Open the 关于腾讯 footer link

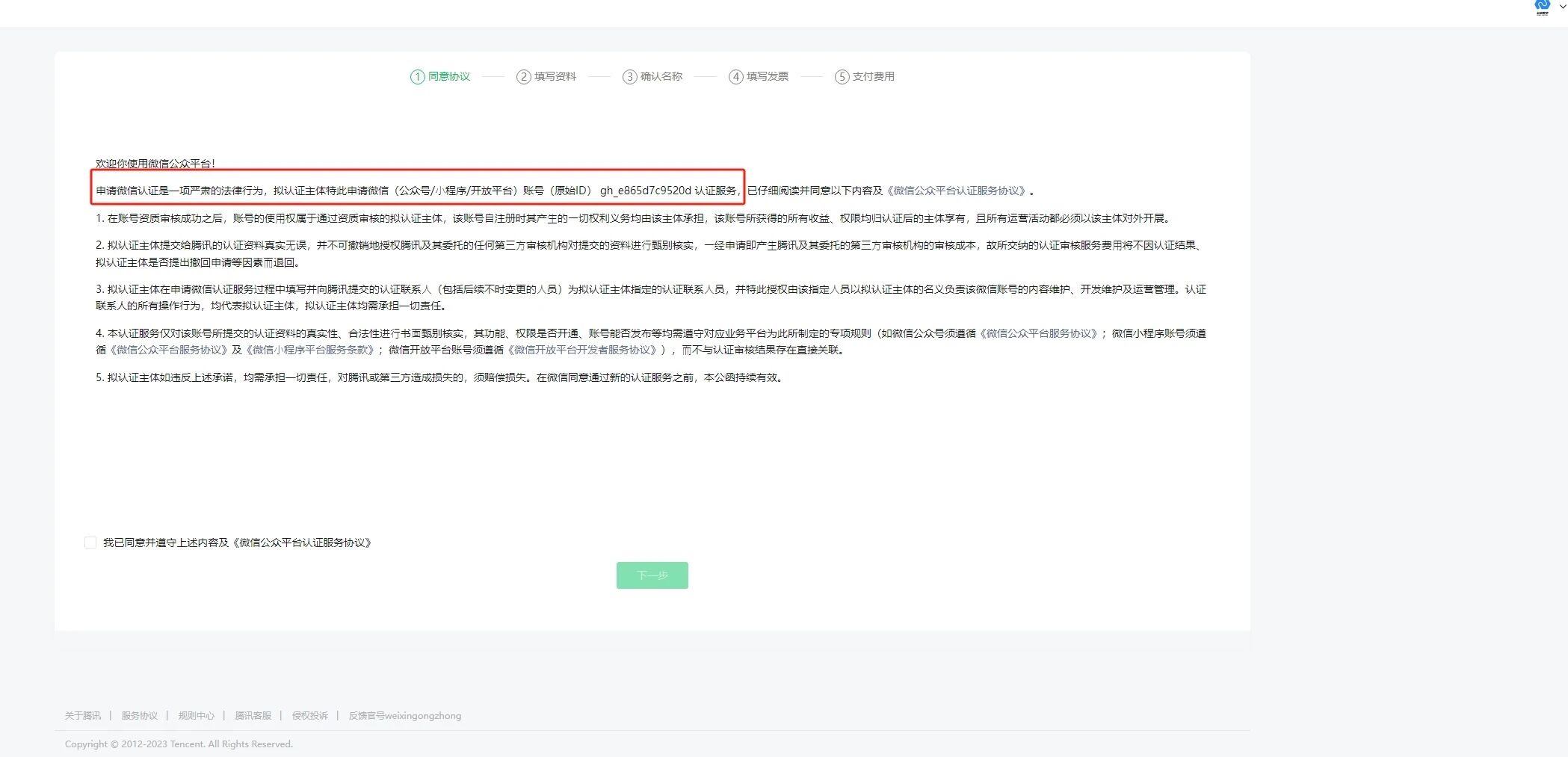coord(83,716)
